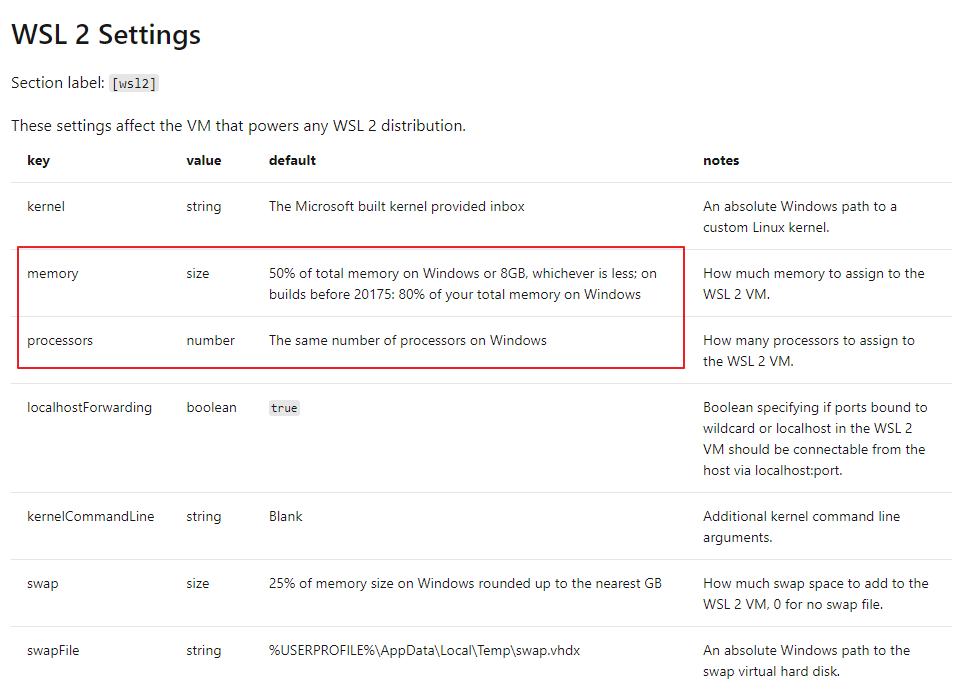Click the 'Blank' default value cell

point(285,516)
